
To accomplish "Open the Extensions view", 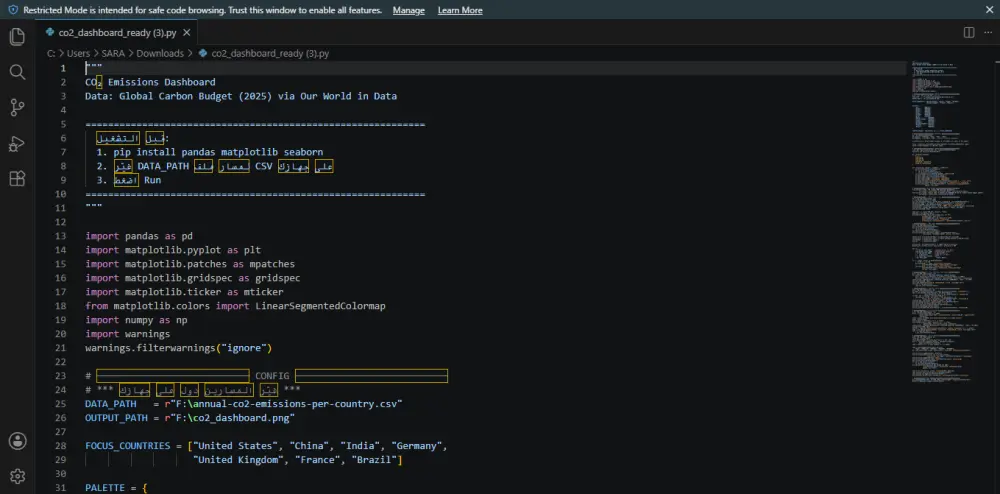I will pos(17,179).
